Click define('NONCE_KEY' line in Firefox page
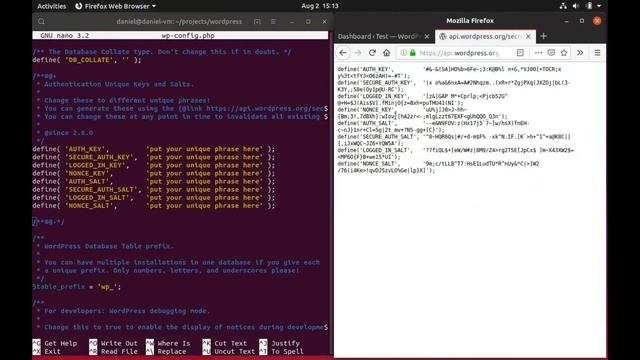The height and width of the screenshot is (360, 640). (402, 110)
